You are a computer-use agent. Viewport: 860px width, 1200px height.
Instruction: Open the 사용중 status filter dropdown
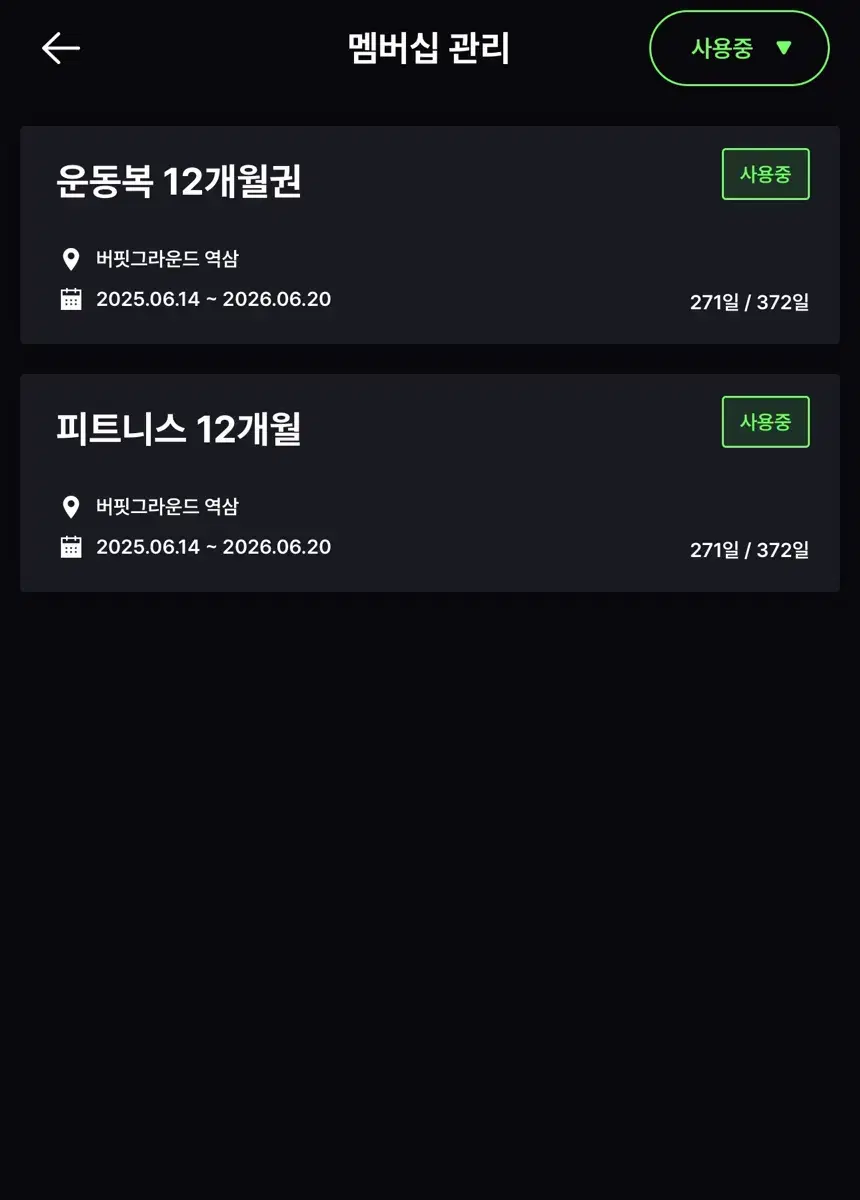click(x=738, y=48)
